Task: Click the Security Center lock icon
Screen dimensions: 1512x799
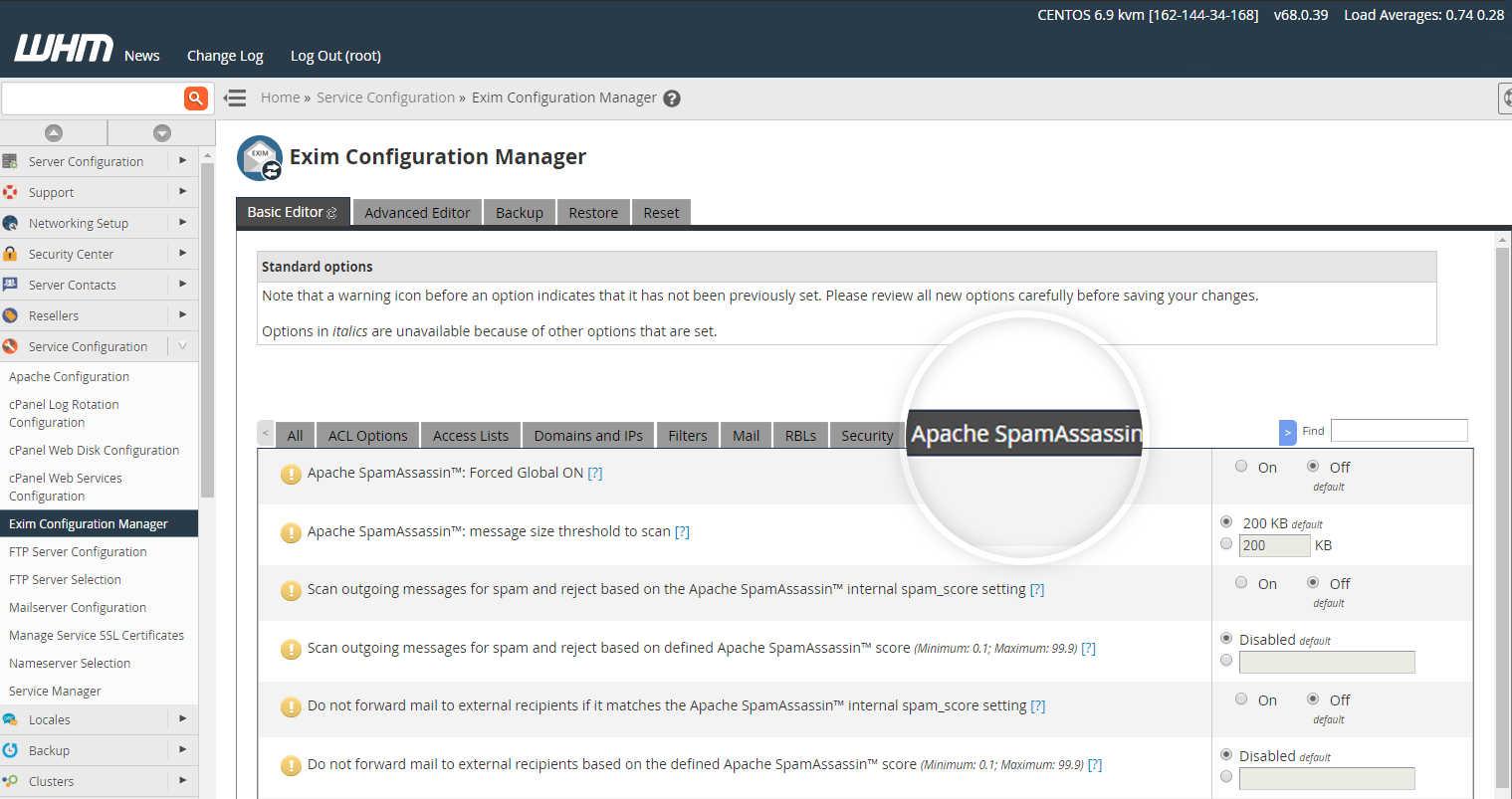Action: coord(10,254)
